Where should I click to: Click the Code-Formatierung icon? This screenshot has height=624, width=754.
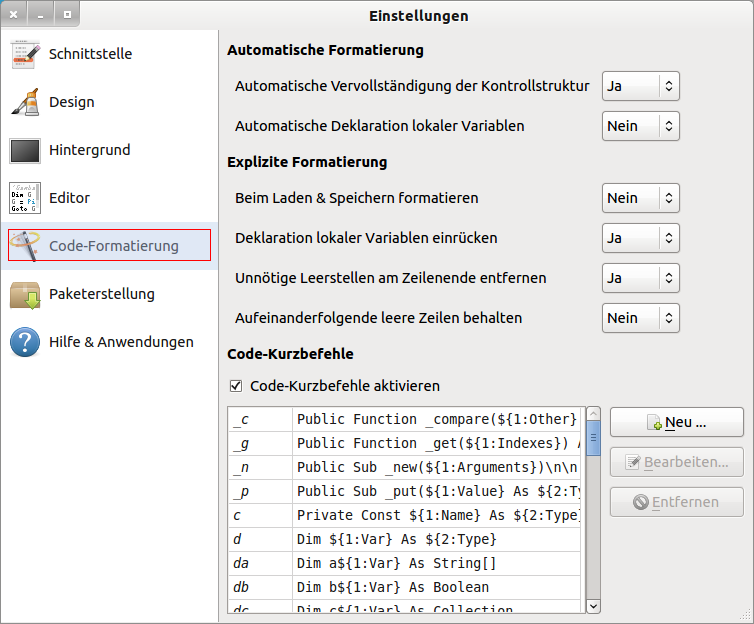25,246
